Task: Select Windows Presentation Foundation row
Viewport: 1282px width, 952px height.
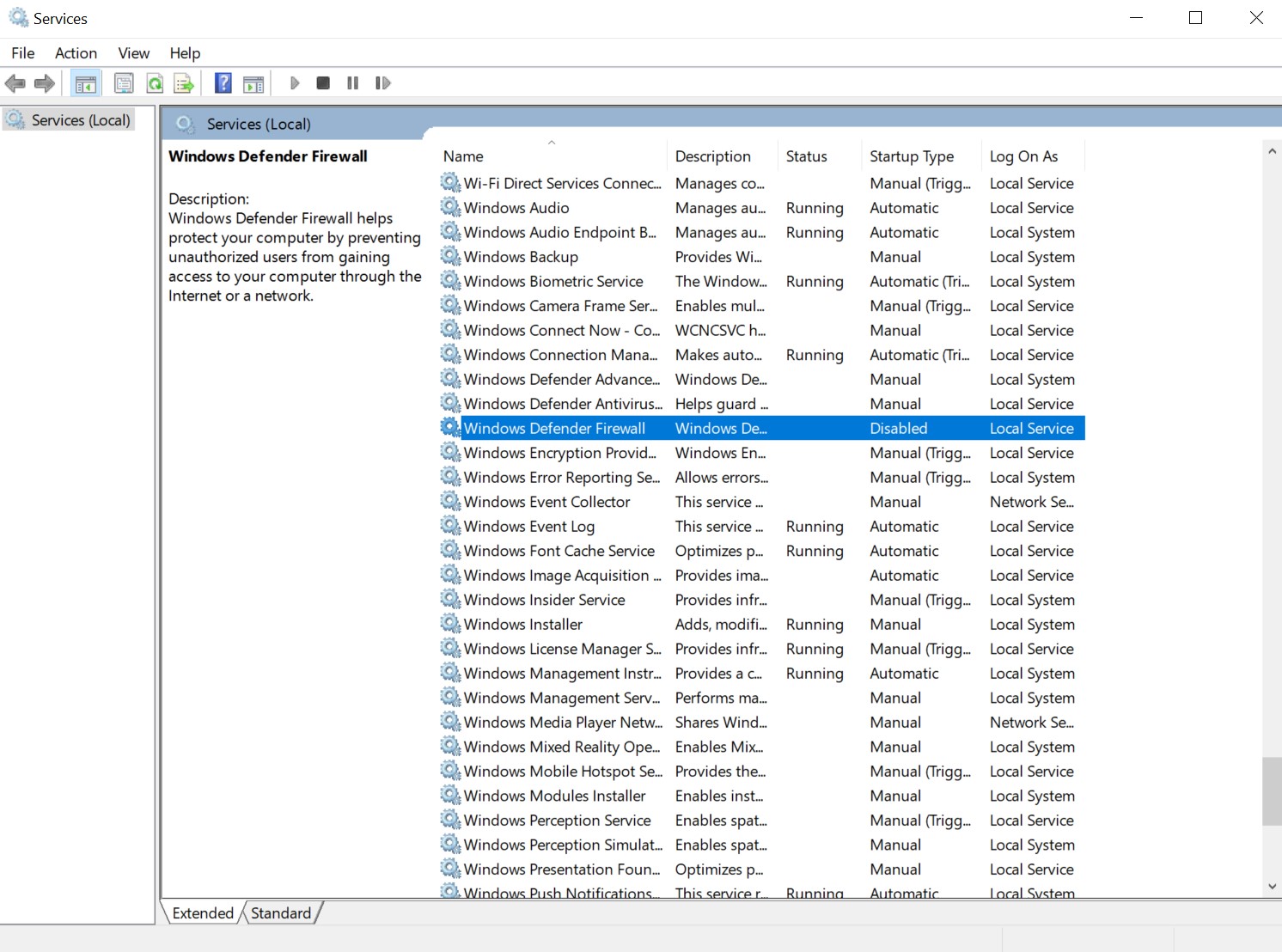Action: pyautogui.click(x=762, y=870)
